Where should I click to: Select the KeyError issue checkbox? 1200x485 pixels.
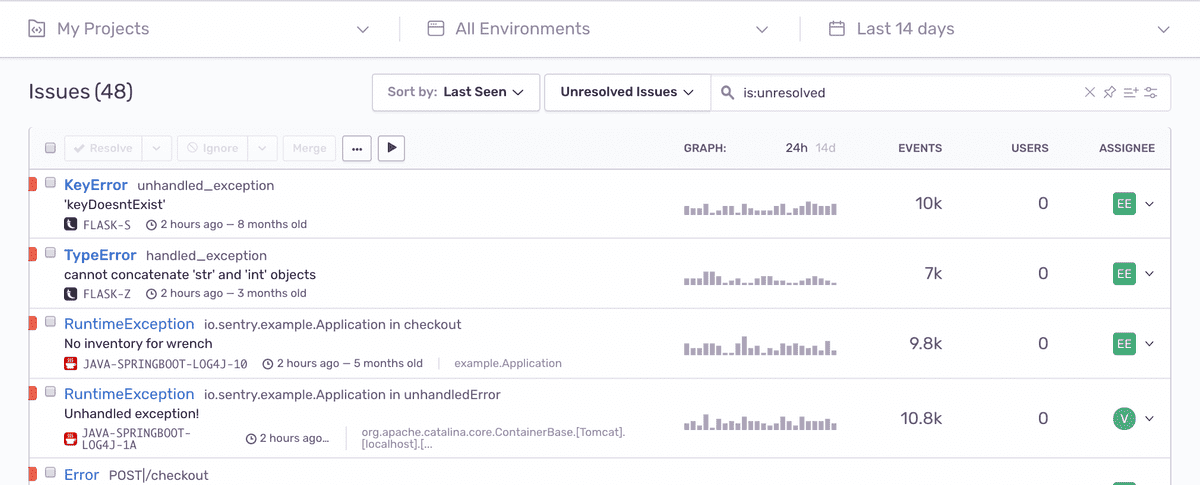50,183
